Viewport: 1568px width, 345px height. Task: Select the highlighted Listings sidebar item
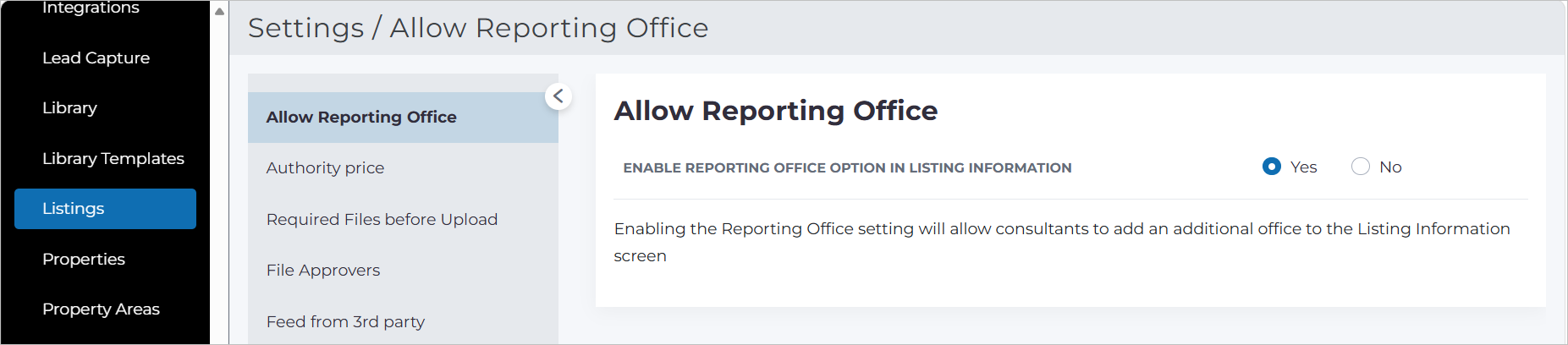(105, 209)
